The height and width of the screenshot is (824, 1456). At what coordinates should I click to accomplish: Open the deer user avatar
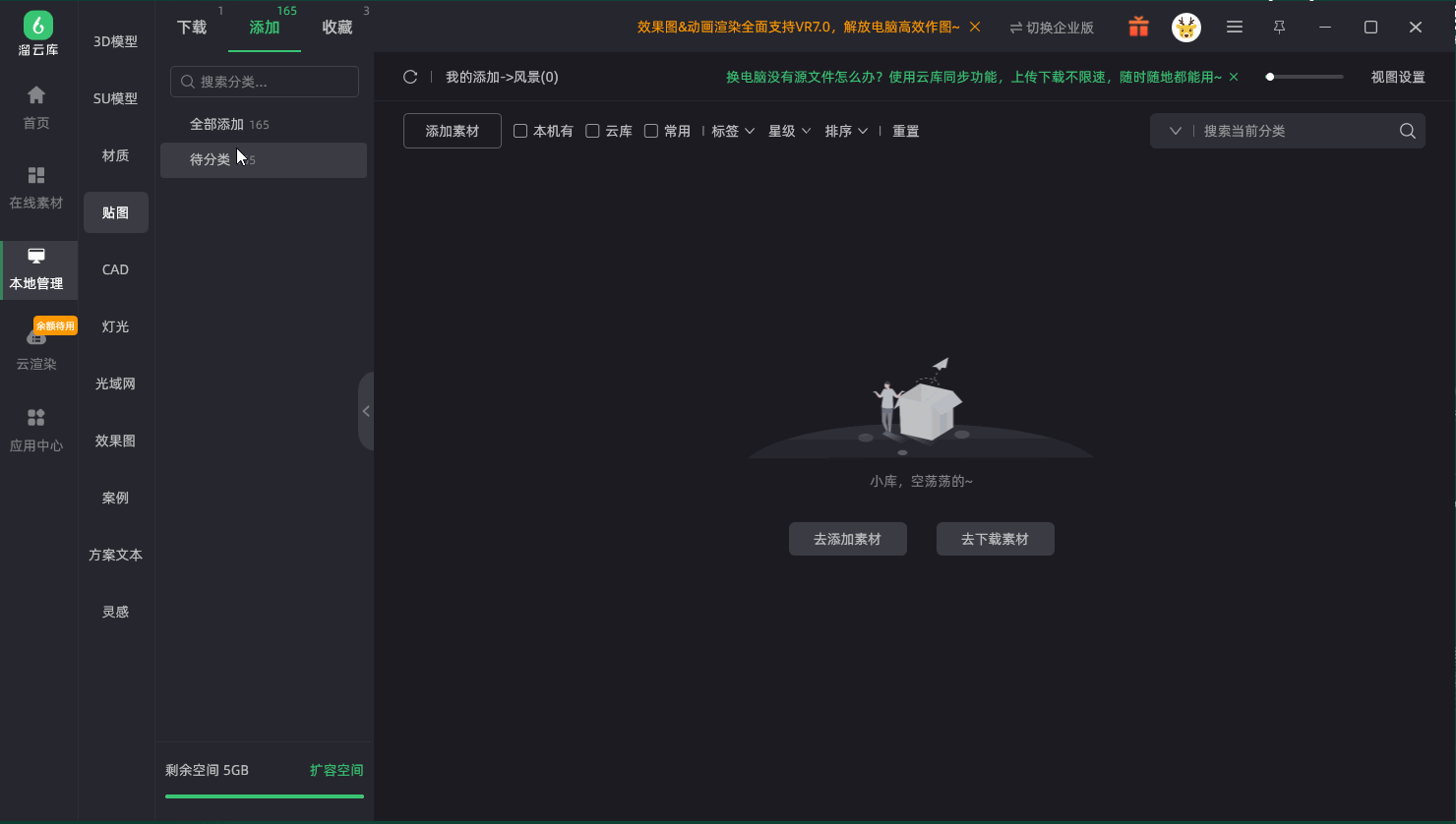tap(1186, 28)
